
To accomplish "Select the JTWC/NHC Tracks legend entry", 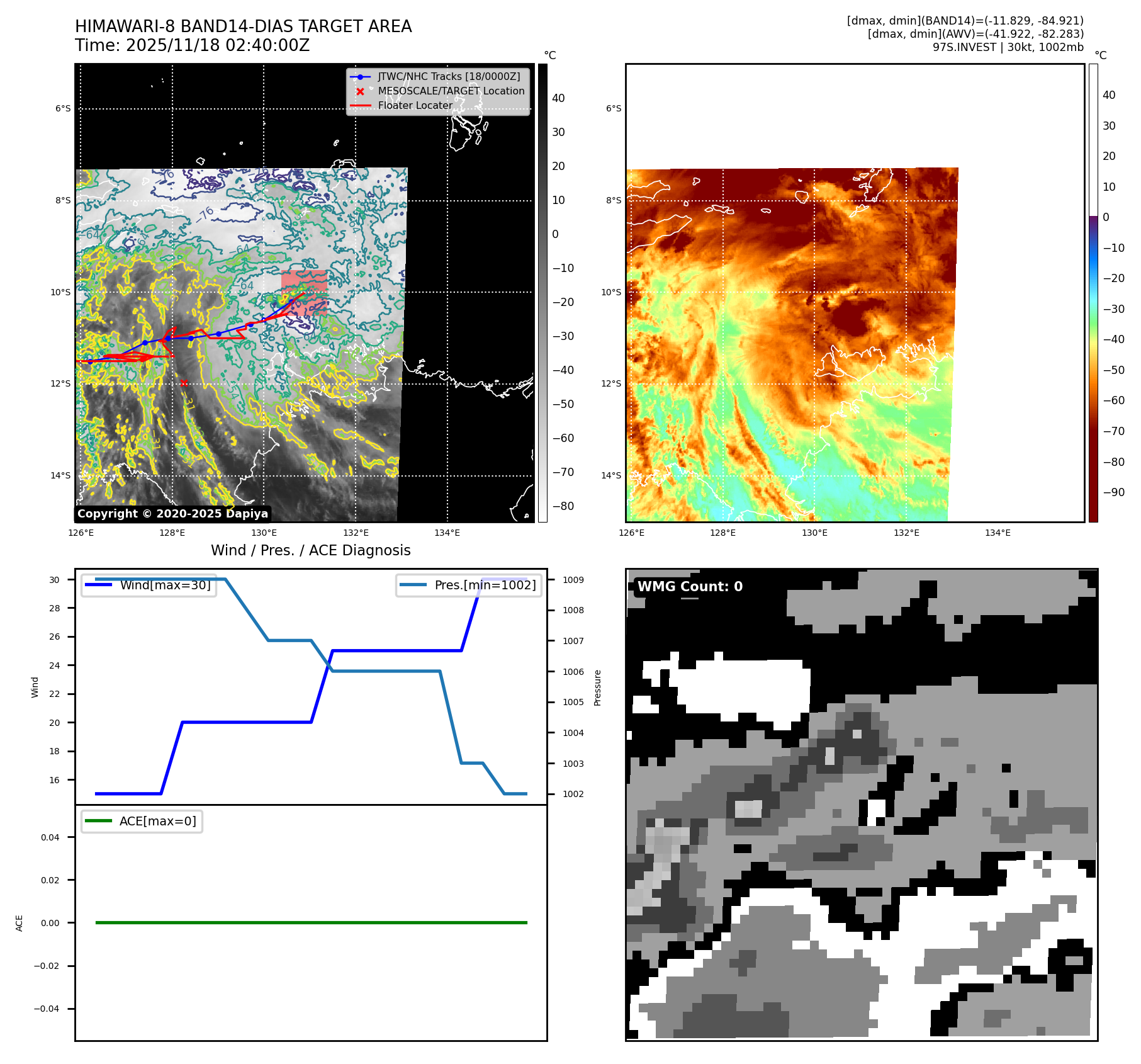I will (449, 77).
